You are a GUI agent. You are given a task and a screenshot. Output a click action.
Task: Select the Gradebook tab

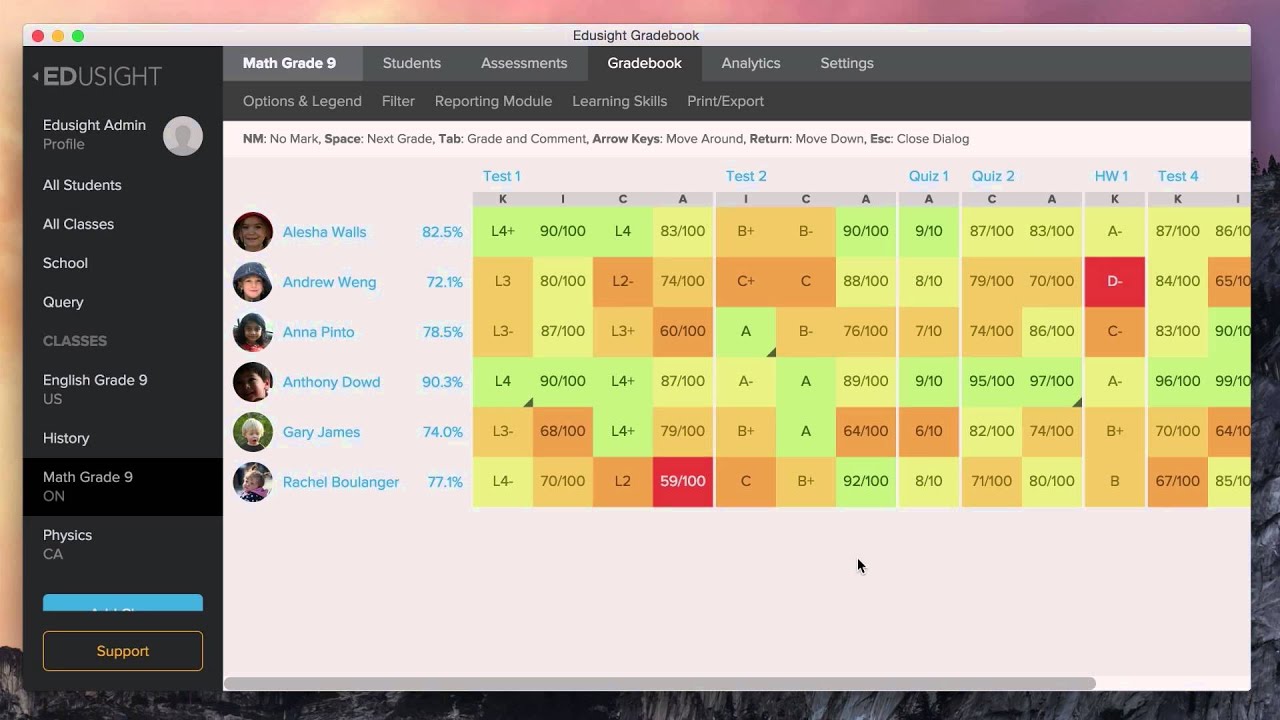[644, 63]
